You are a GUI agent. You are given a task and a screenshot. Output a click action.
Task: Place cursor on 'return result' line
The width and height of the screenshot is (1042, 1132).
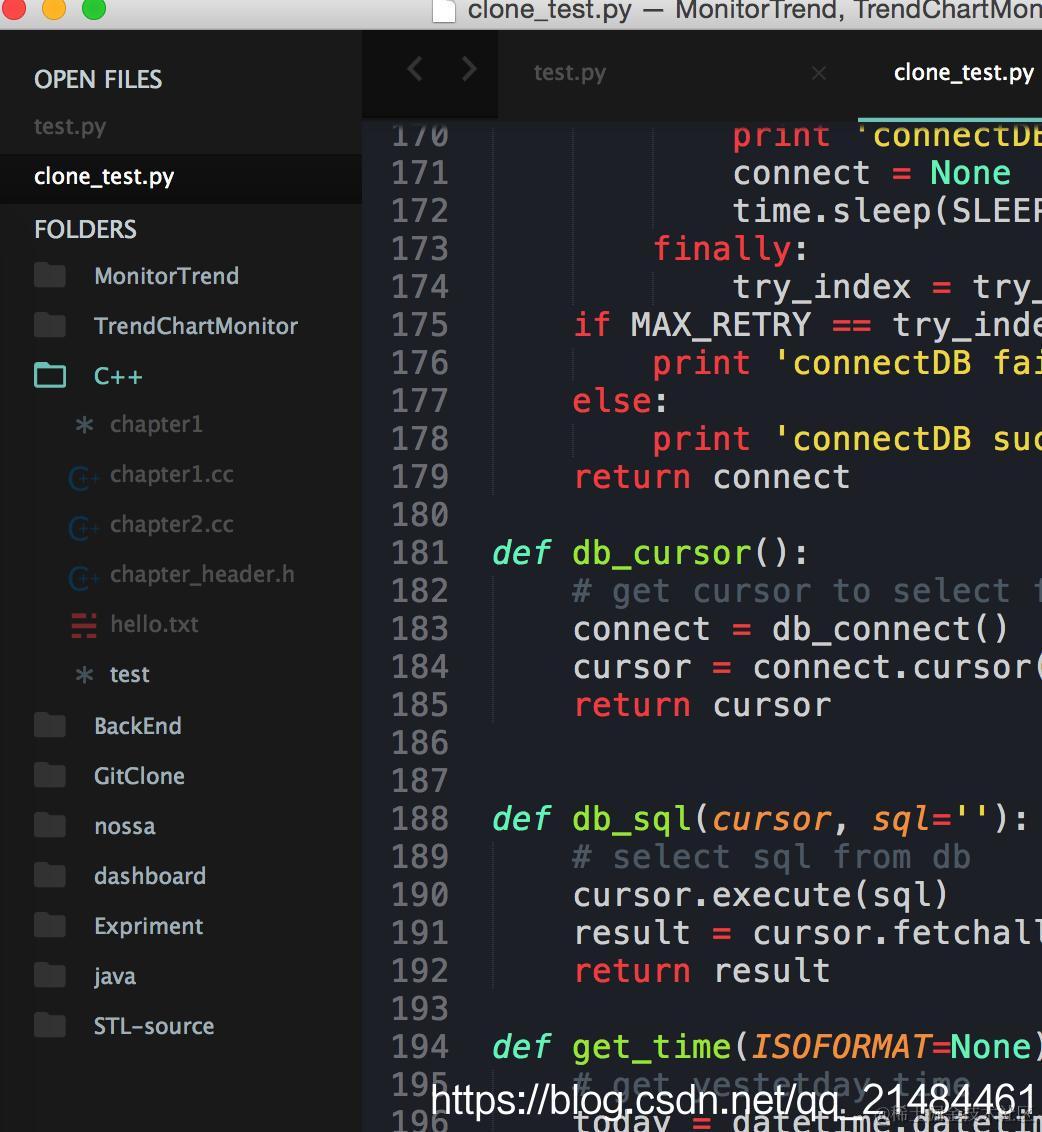[x=702, y=971]
